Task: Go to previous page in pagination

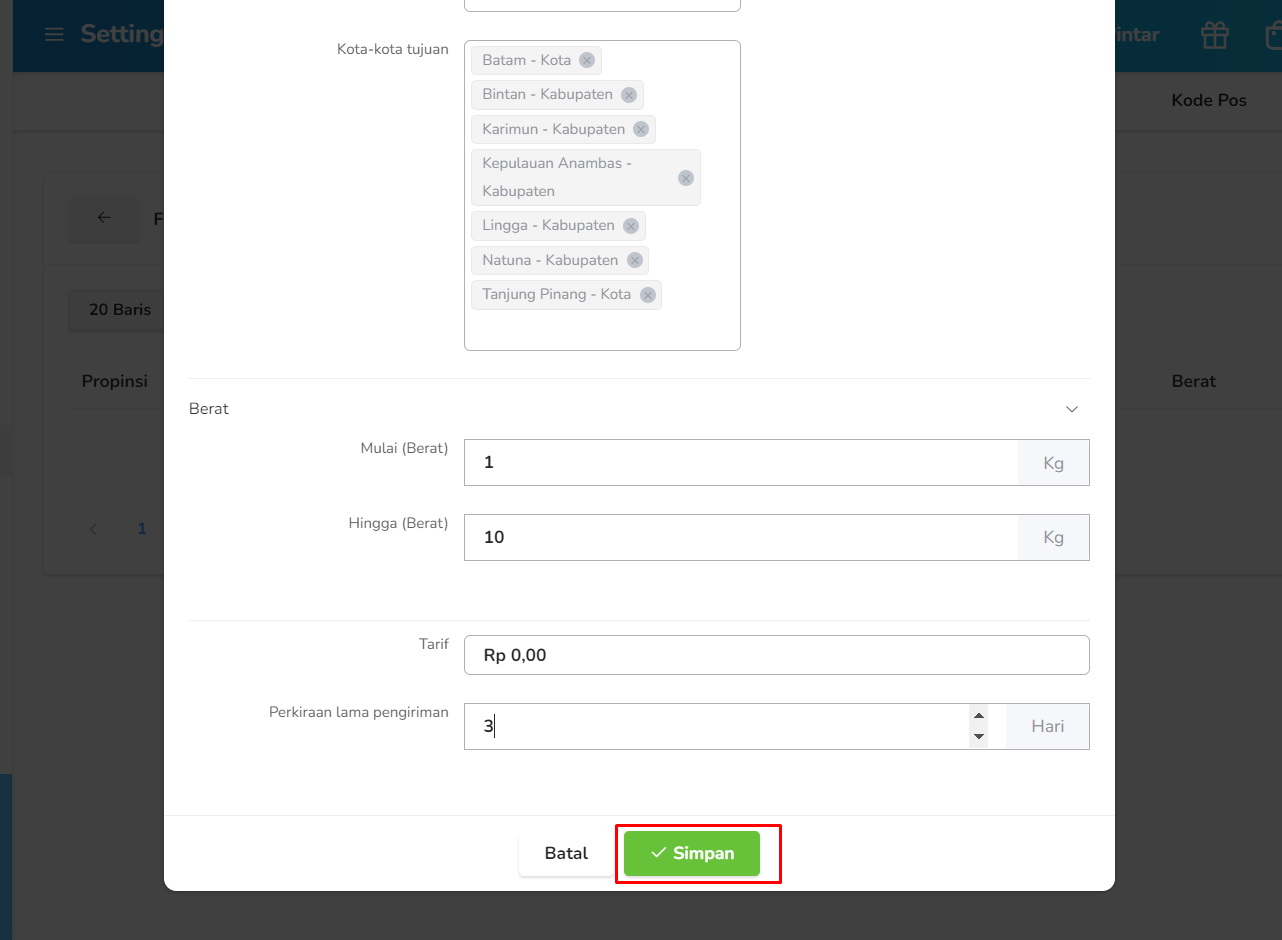Action: click(x=94, y=529)
